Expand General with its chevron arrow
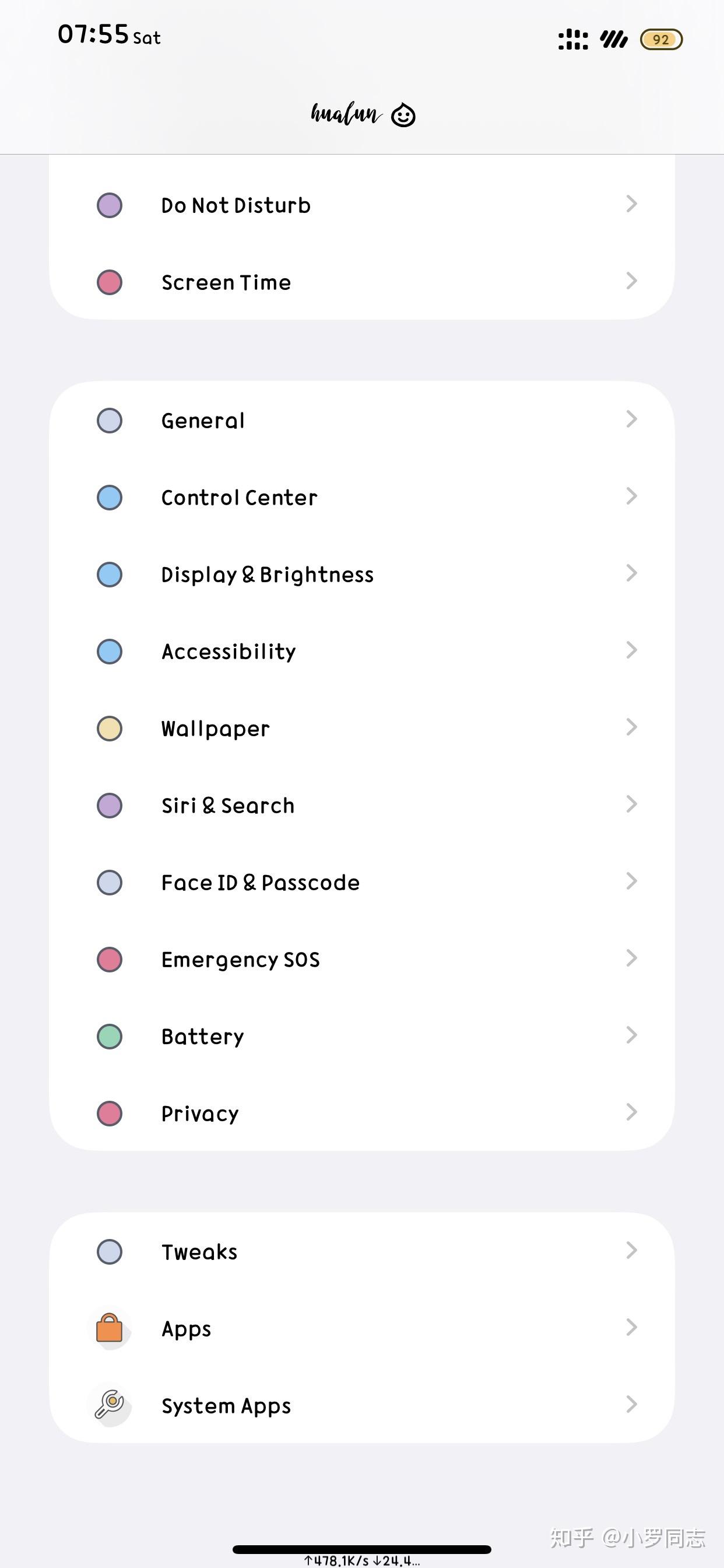724x1568 pixels. 631,419
